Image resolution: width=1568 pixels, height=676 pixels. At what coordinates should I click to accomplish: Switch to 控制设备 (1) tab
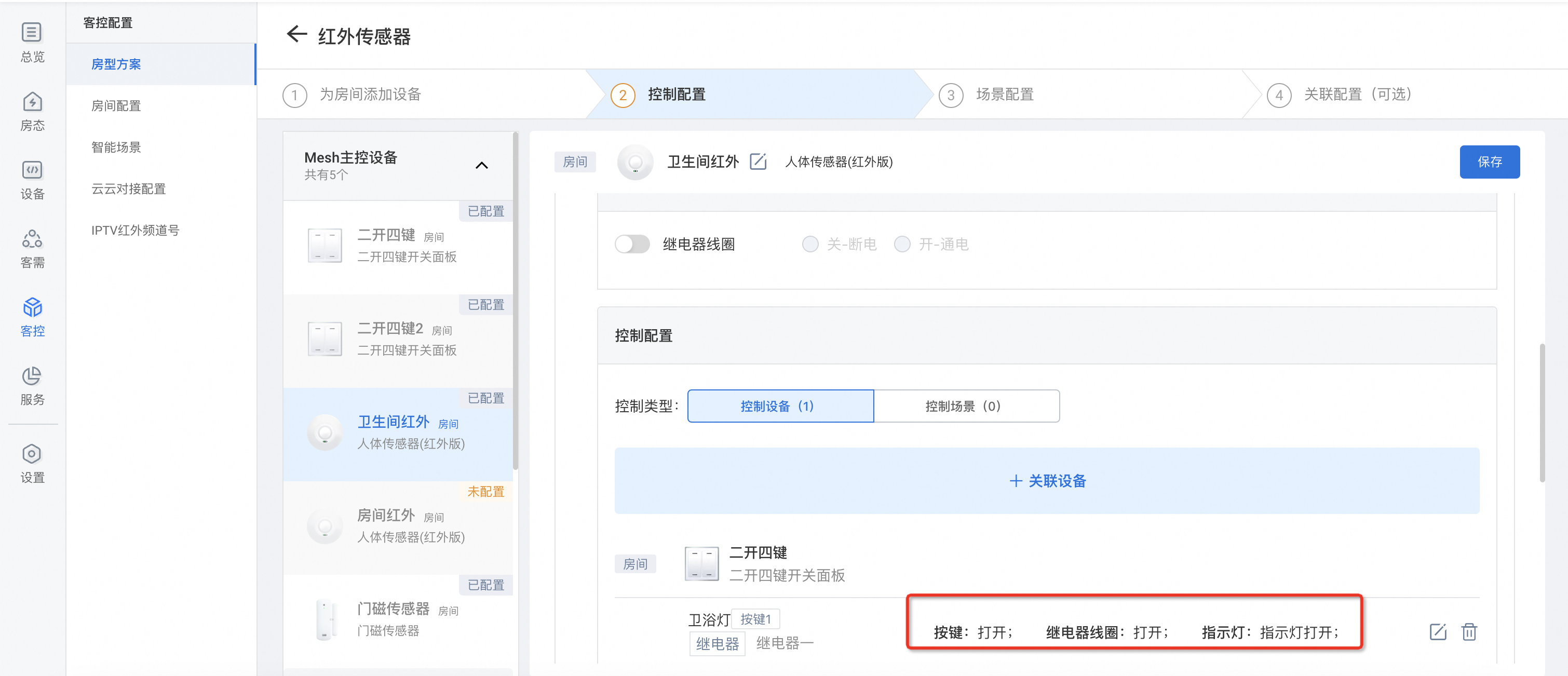780,406
